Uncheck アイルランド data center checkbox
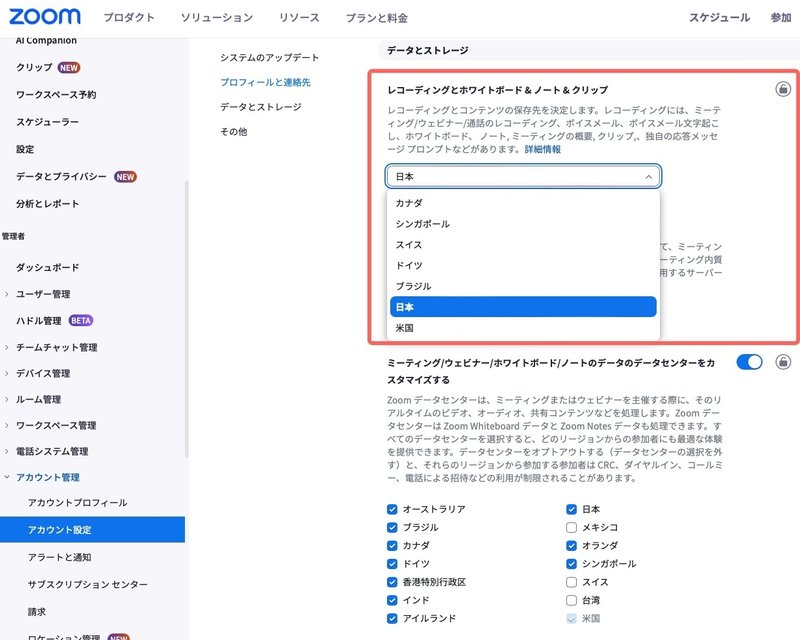The height and width of the screenshot is (640, 800). point(392,619)
